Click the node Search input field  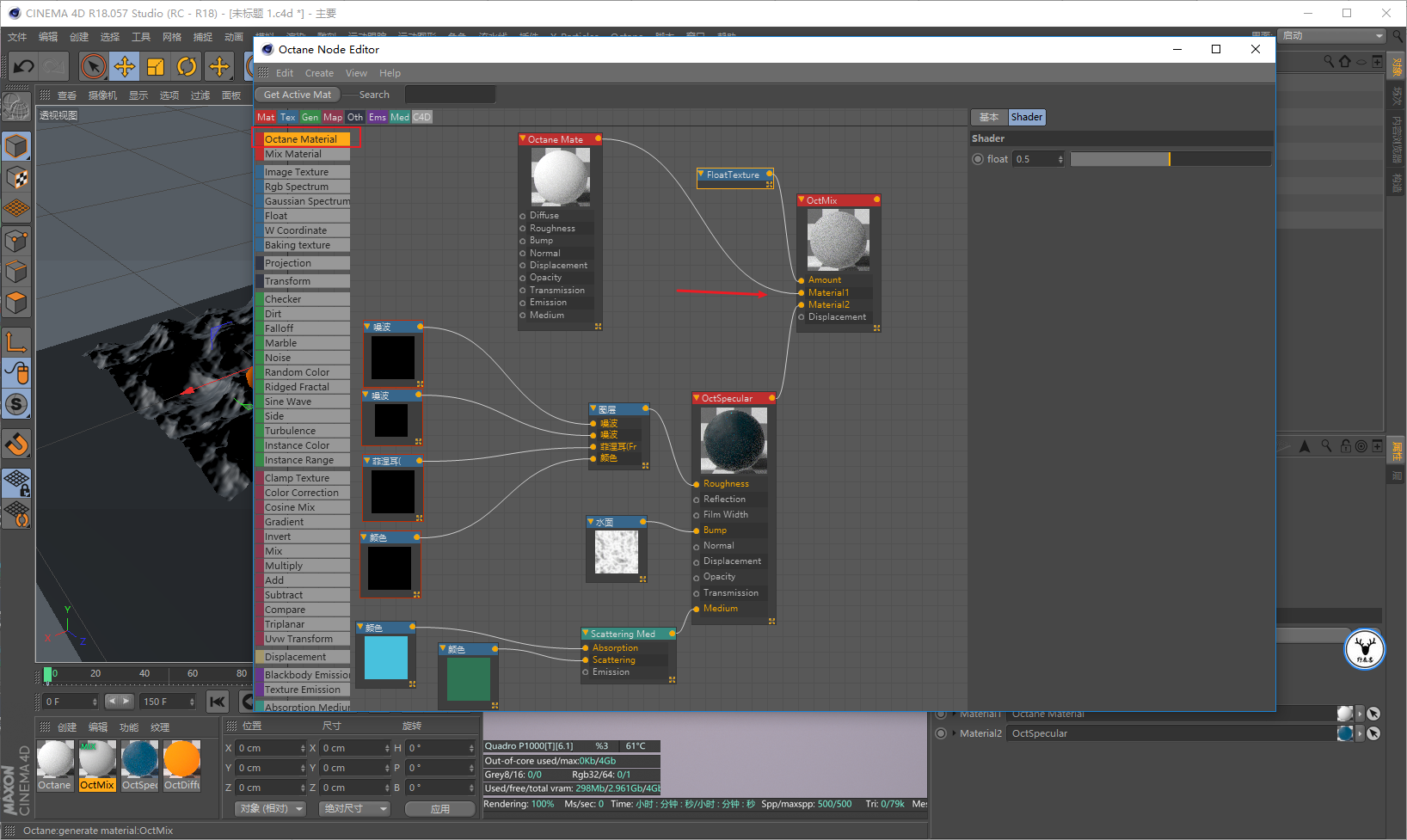[x=450, y=95]
